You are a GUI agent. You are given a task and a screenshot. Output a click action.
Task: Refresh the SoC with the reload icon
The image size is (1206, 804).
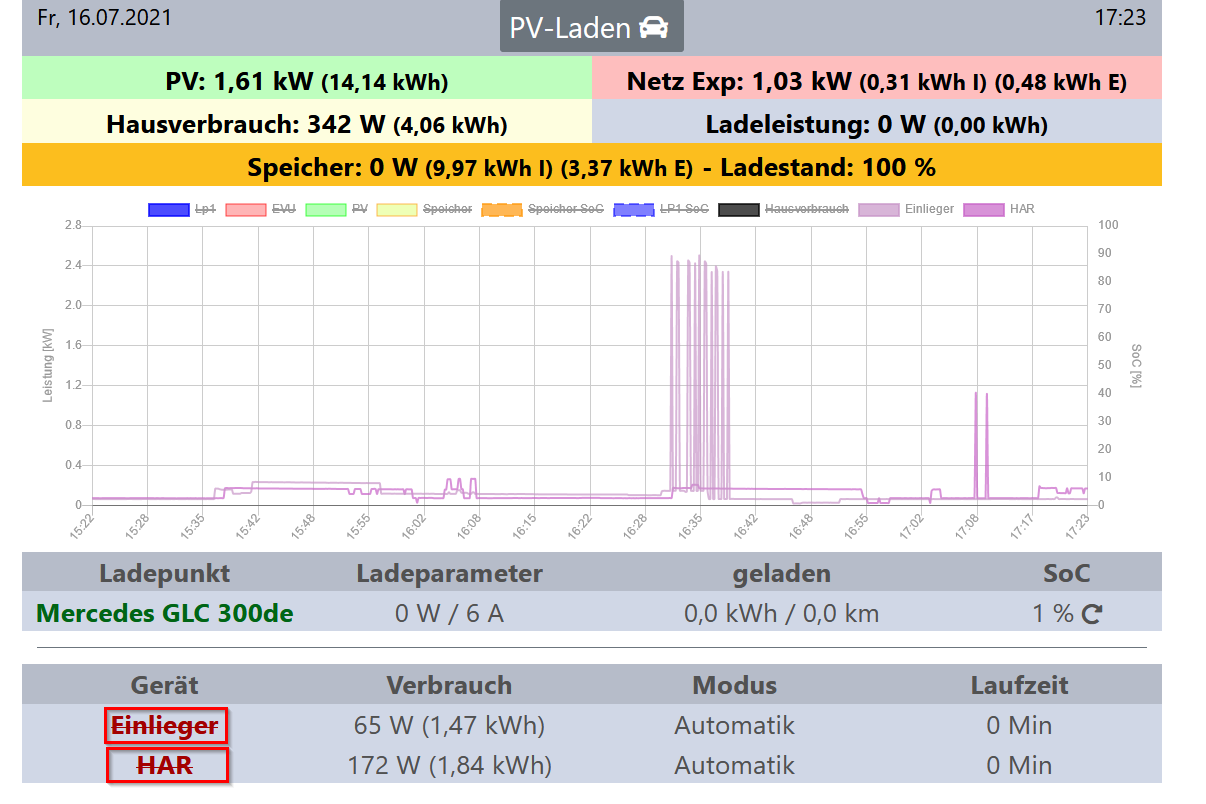[1092, 614]
